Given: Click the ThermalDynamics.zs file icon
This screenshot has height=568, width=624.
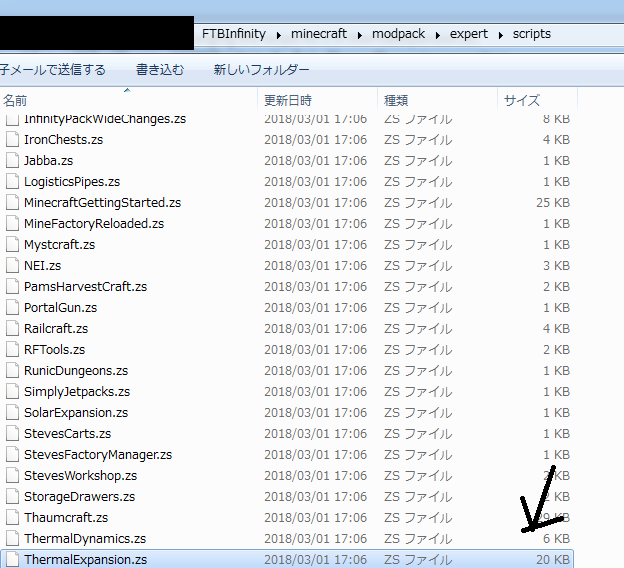Looking at the screenshot, I should tap(12, 539).
